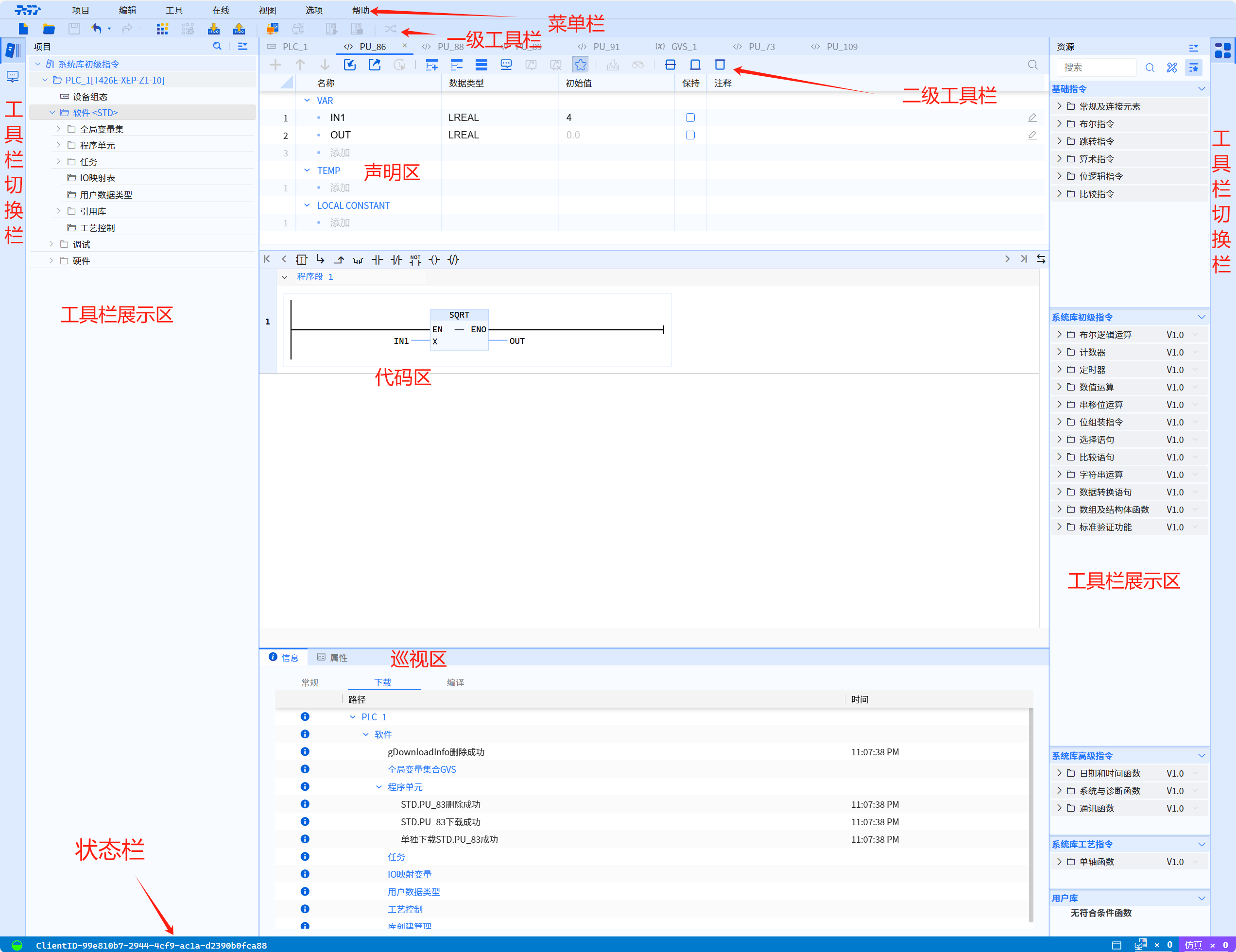Expand the 定时器 instruction folder
Image resolution: width=1236 pixels, height=952 pixels.
(x=1059, y=369)
